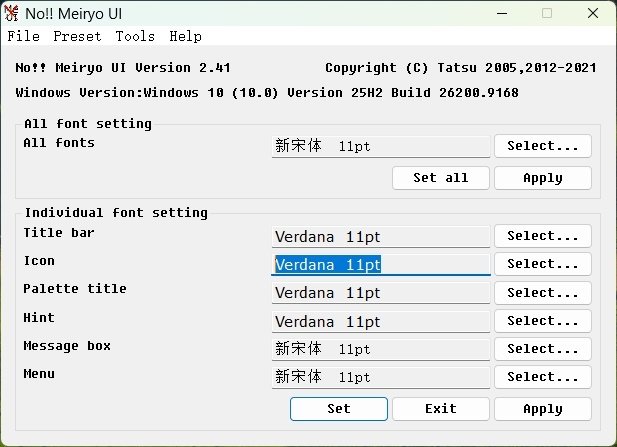Click Apply in Individual font setting group
This screenshot has width=617, height=447.
click(543, 409)
